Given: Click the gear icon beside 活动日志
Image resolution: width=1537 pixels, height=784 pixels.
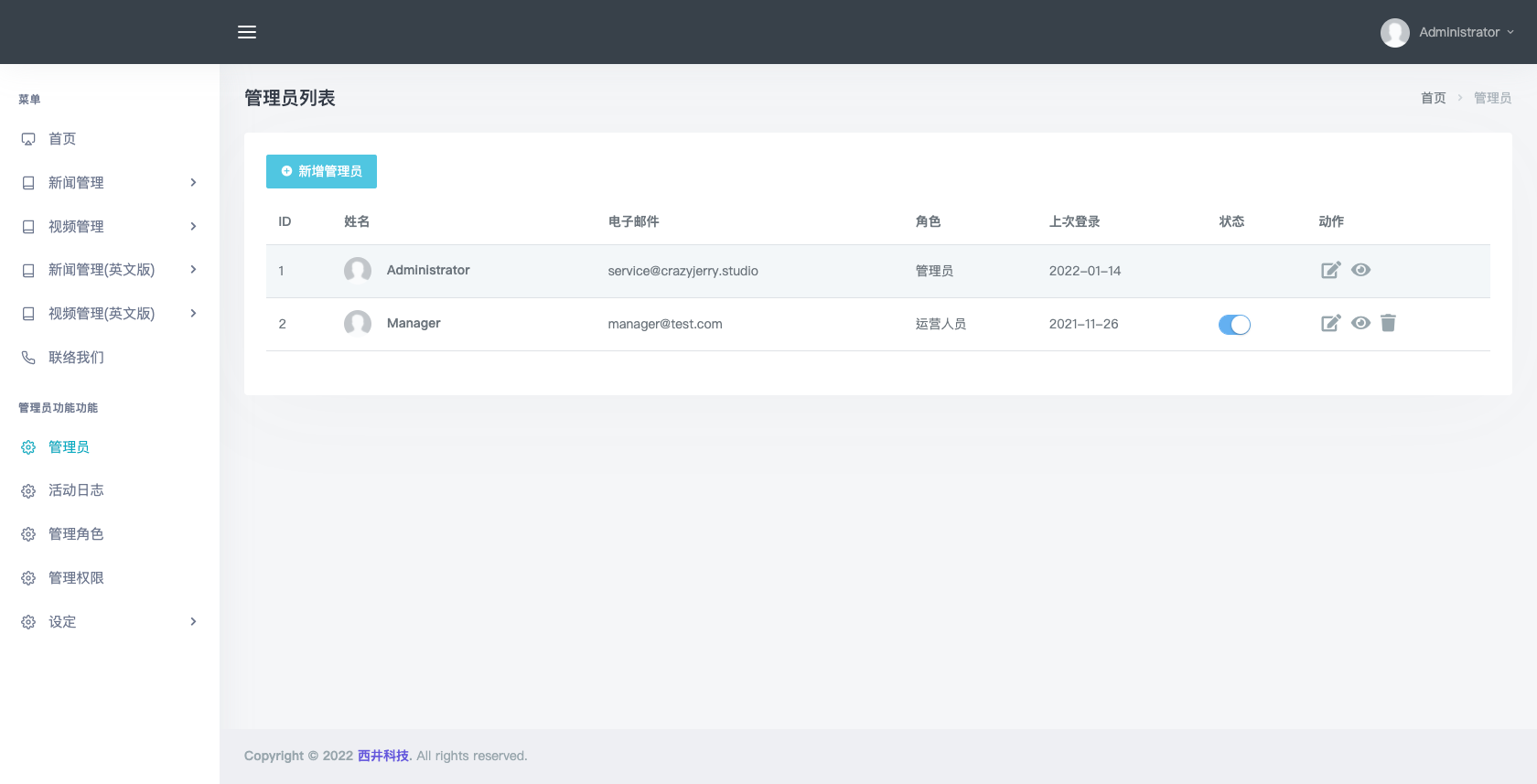Looking at the screenshot, I should coord(28,491).
